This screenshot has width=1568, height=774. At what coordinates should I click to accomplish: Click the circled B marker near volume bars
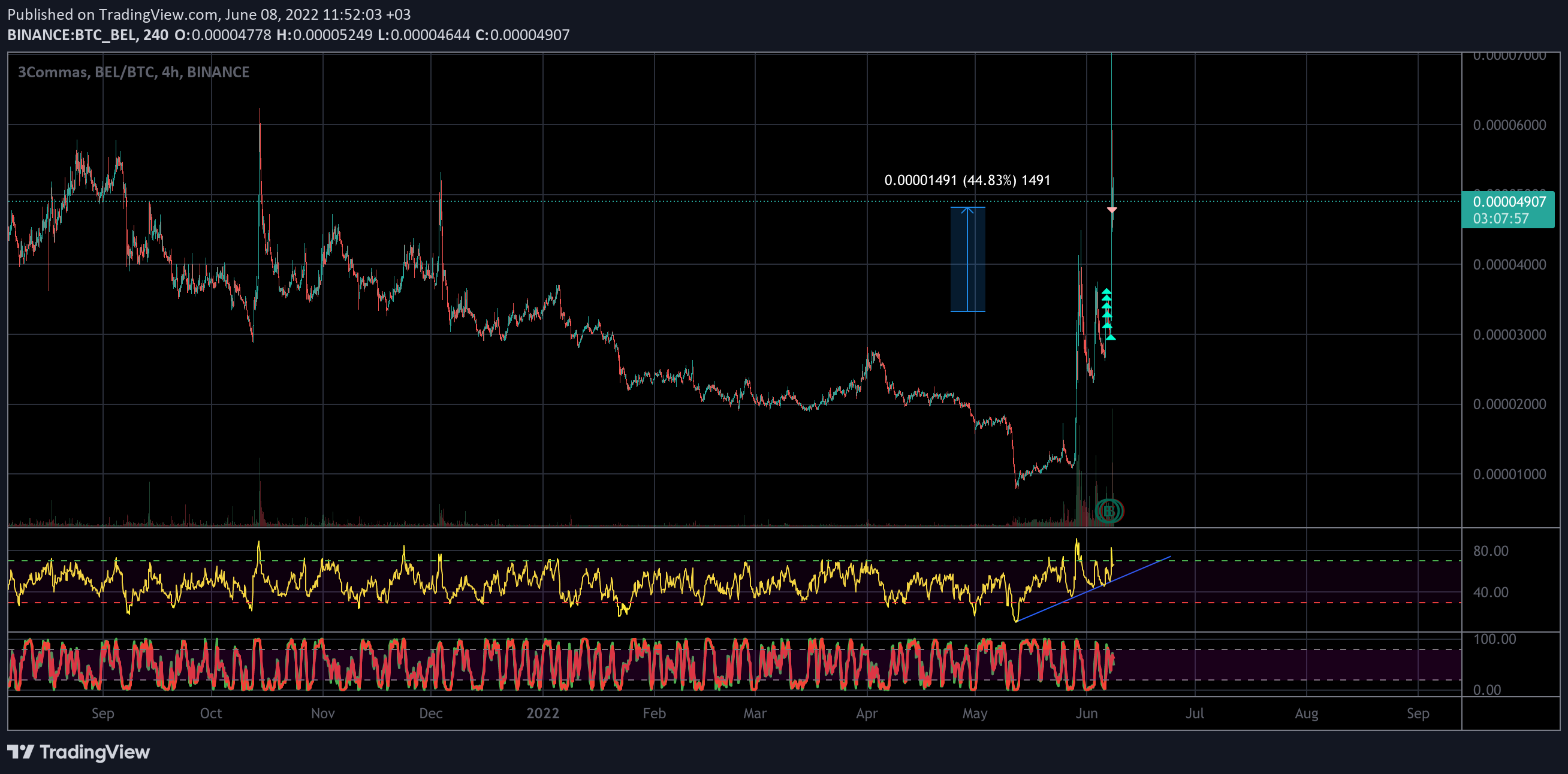[1109, 511]
